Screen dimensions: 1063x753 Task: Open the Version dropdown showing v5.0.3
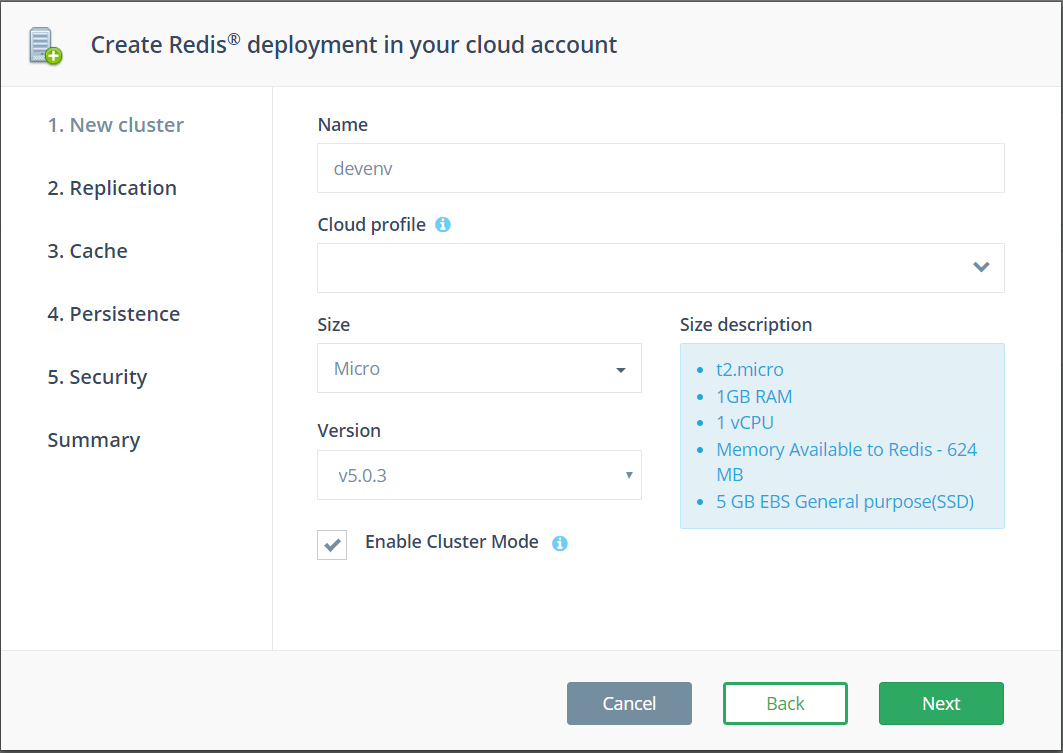(479, 475)
